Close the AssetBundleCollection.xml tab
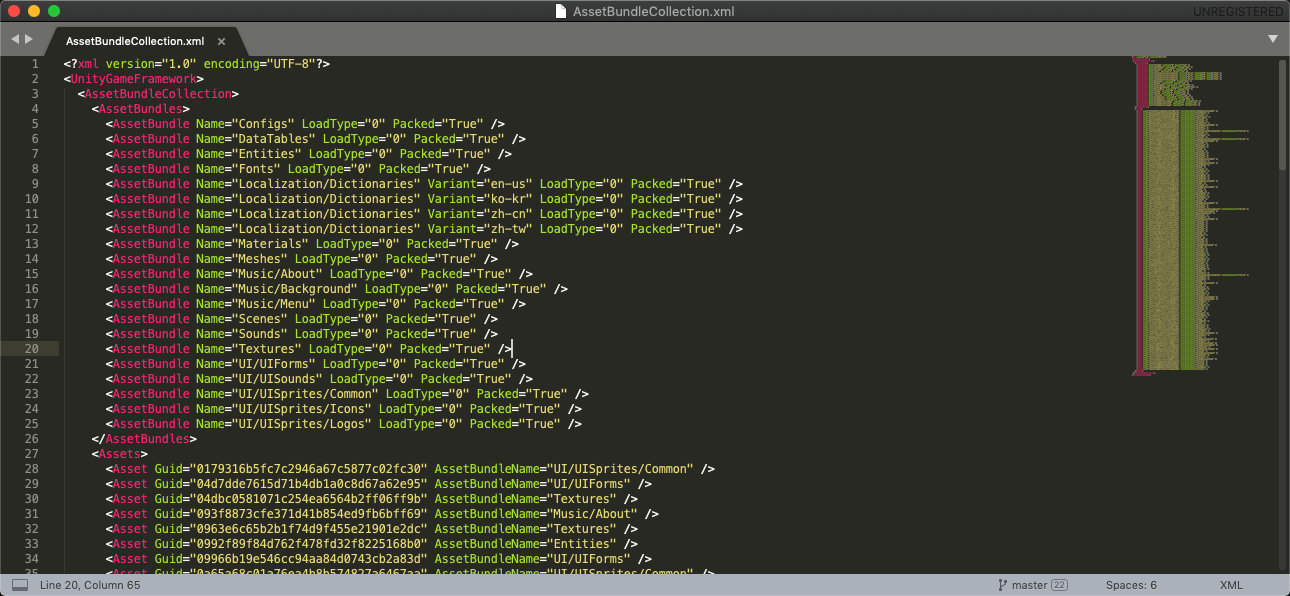 pos(222,41)
